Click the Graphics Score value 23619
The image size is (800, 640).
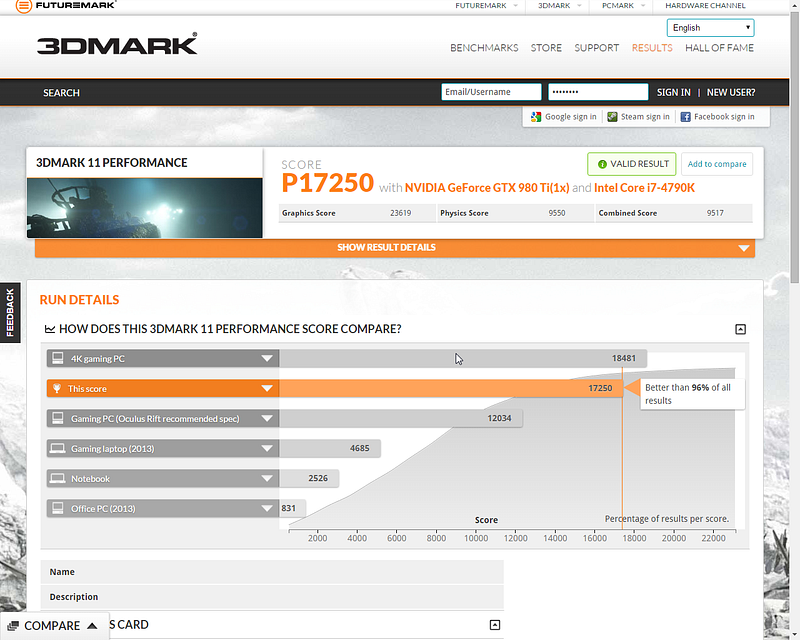click(x=401, y=213)
